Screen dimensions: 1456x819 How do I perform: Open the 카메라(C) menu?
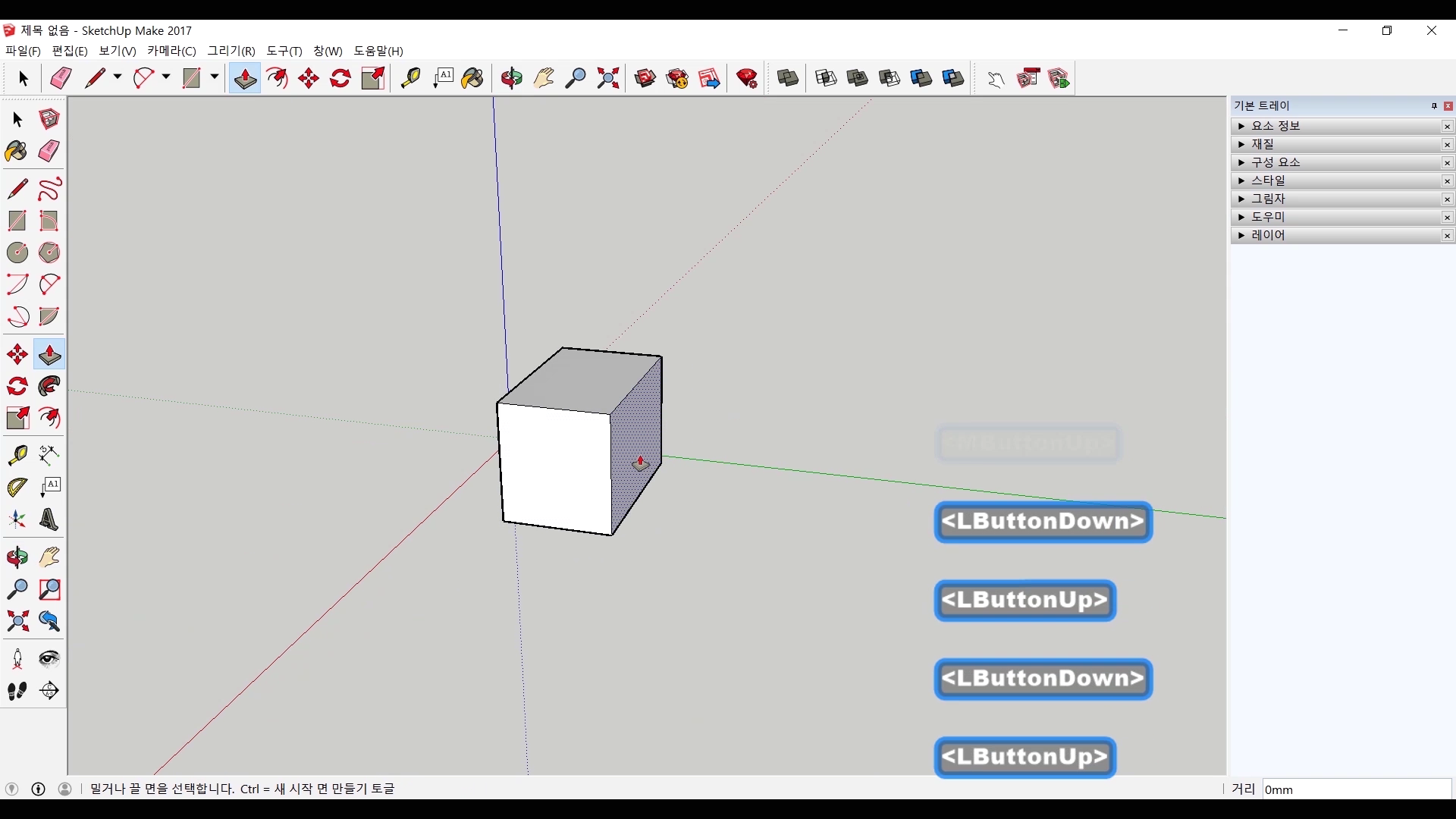click(x=171, y=51)
